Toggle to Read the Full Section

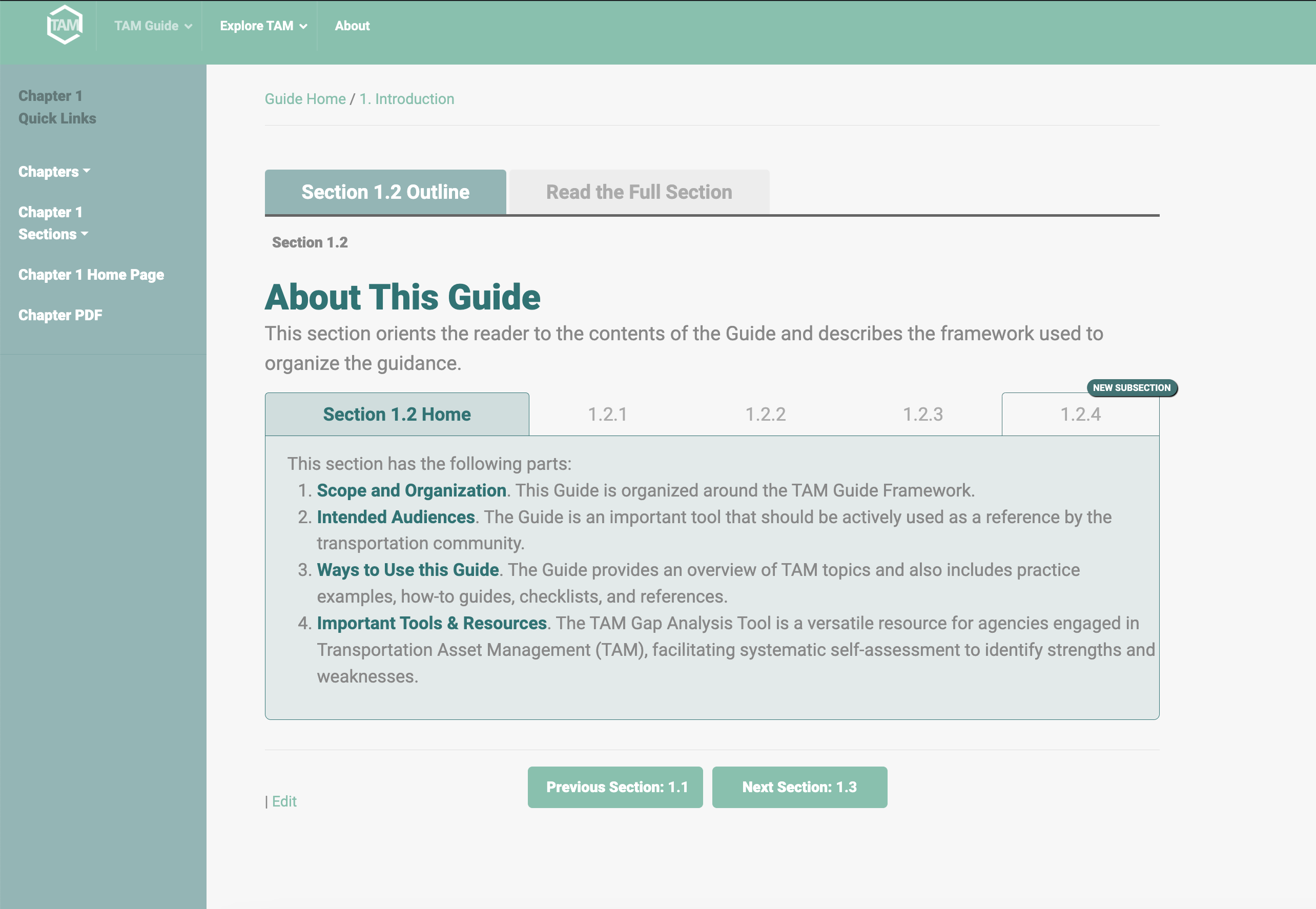pyautogui.click(x=639, y=192)
